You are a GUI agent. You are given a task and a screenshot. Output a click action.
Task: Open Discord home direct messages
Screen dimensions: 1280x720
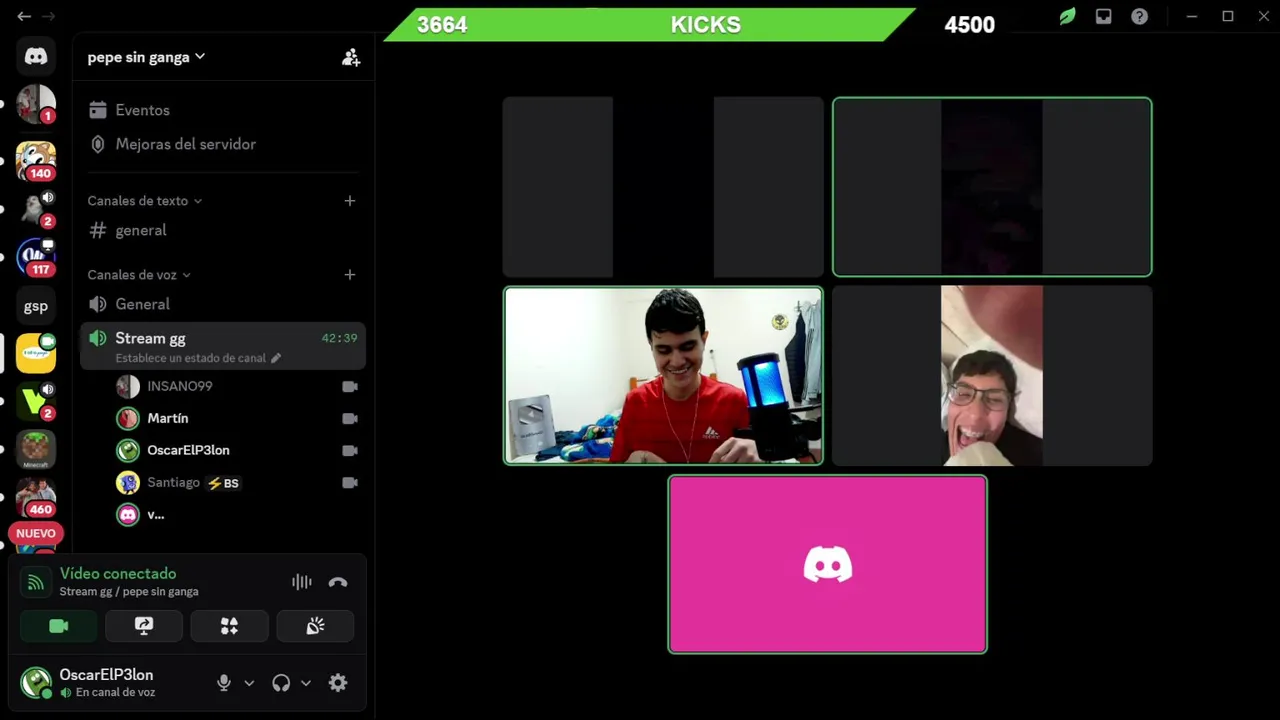point(36,57)
